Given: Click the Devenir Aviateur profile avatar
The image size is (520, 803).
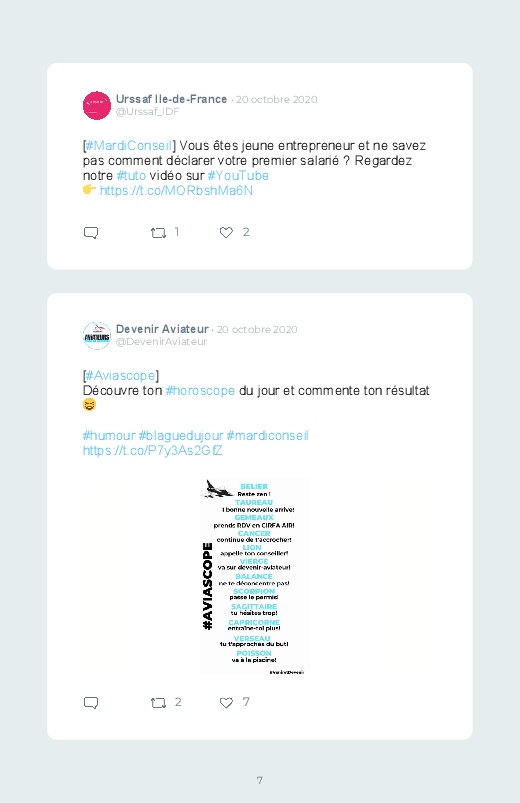Looking at the screenshot, I should point(97,335).
